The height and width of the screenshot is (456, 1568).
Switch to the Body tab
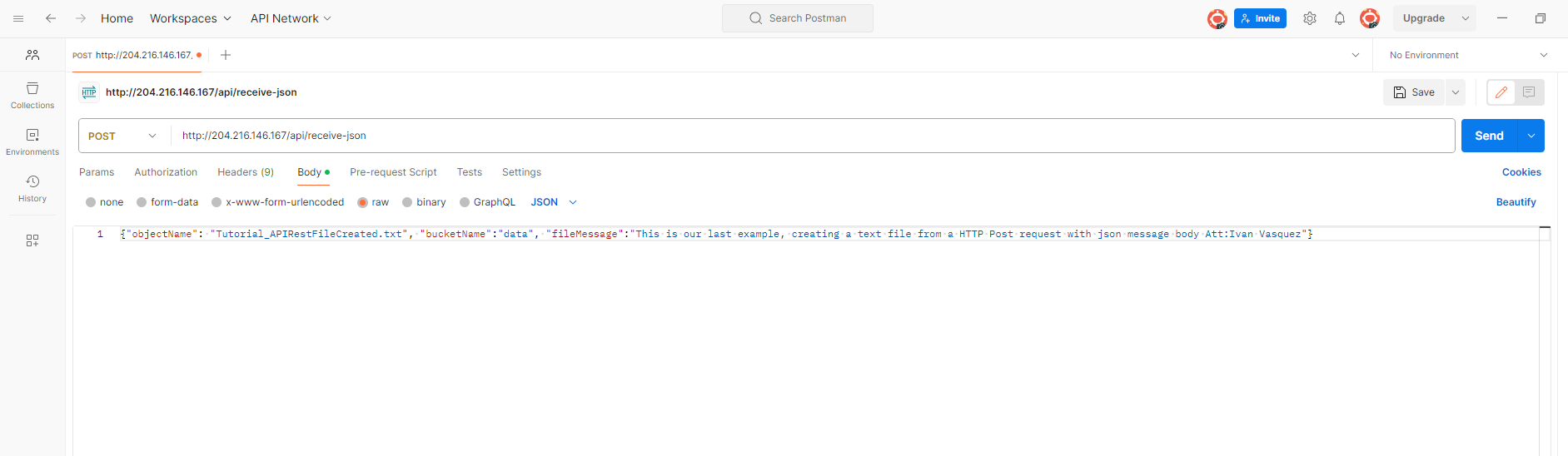pyautogui.click(x=313, y=172)
